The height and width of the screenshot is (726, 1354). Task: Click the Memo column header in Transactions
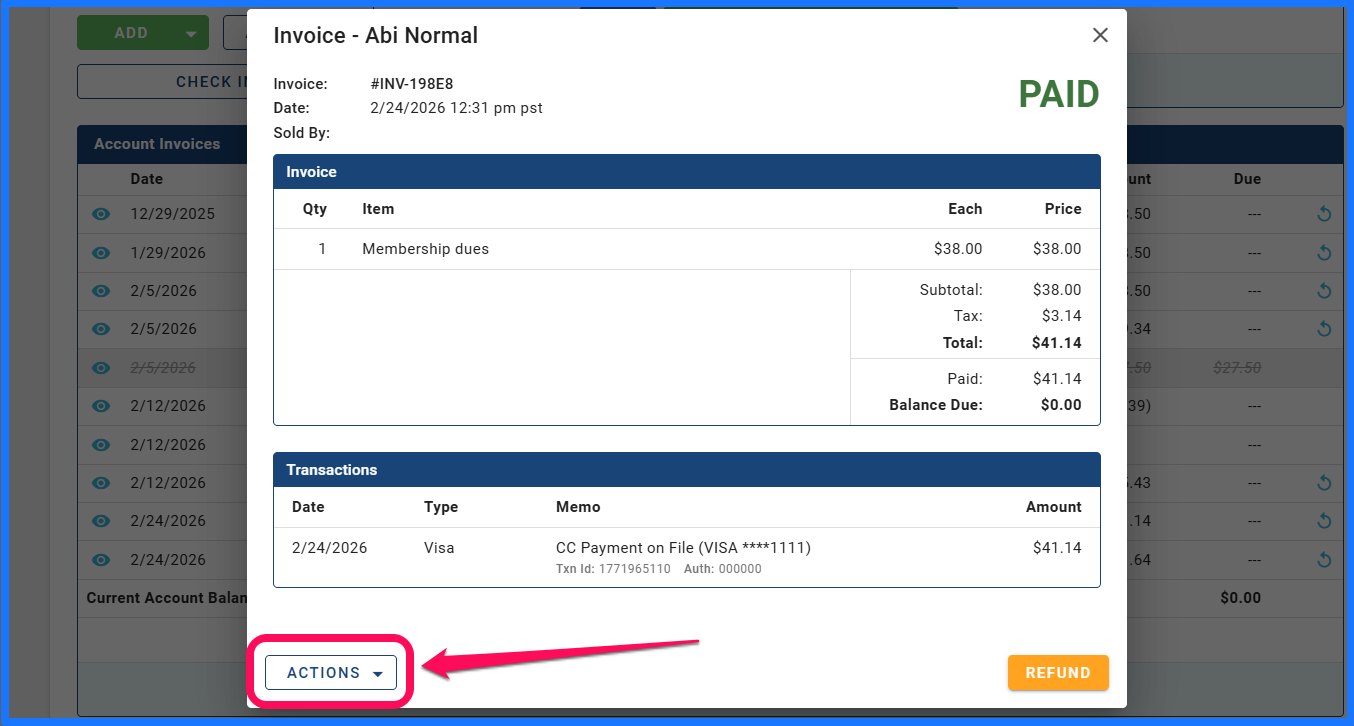pyautogui.click(x=578, y=507)
